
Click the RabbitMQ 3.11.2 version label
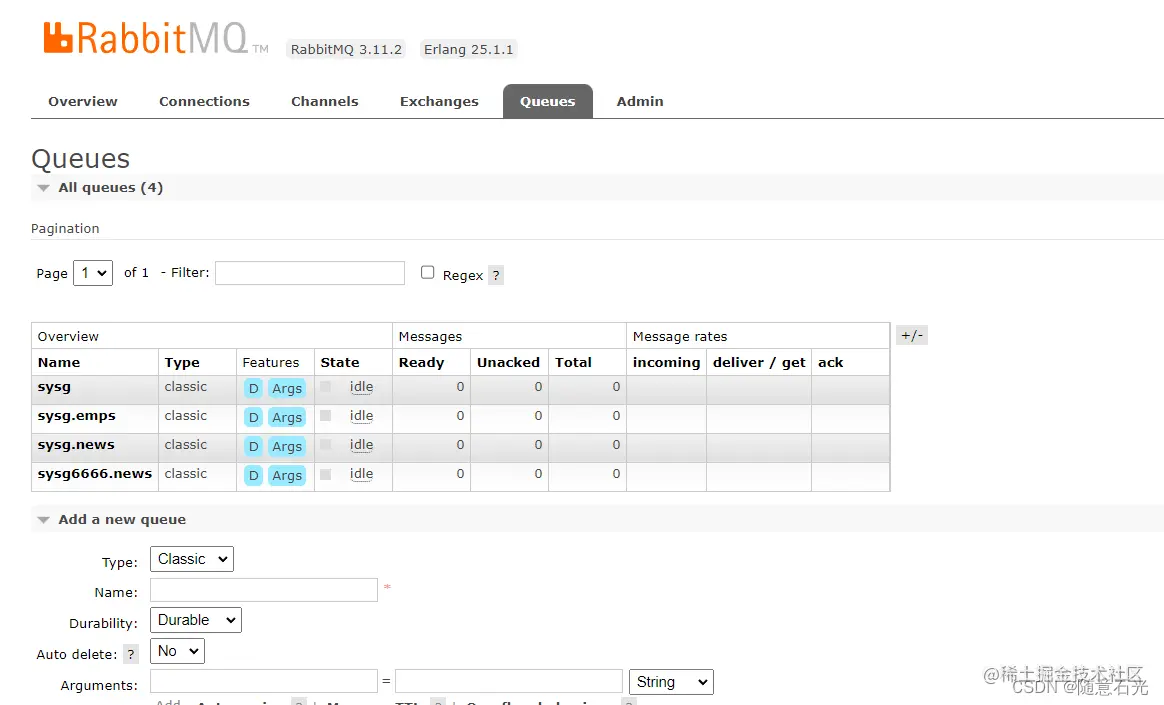point(346,49)
